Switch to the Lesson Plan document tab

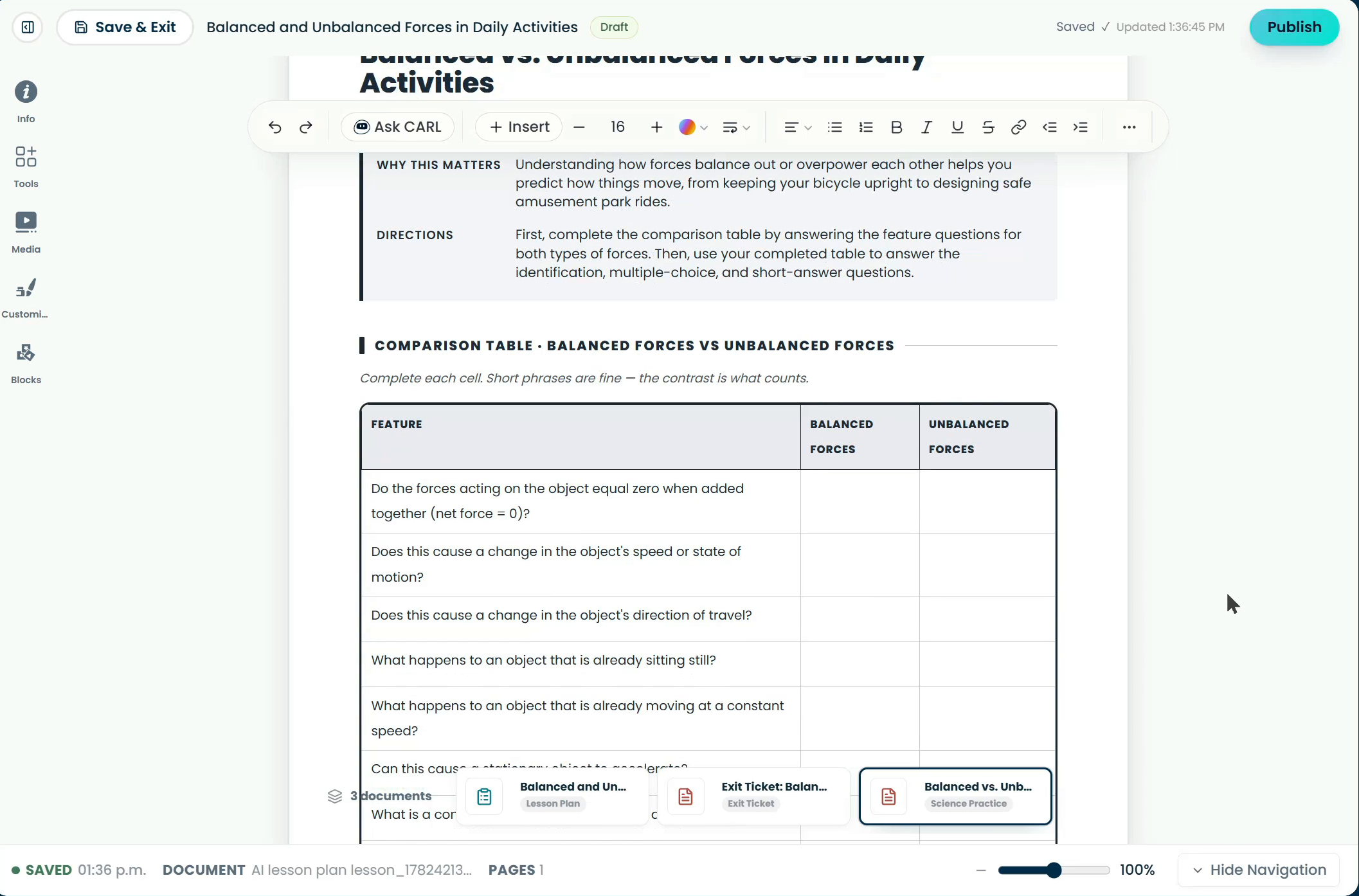coord(552,796)
